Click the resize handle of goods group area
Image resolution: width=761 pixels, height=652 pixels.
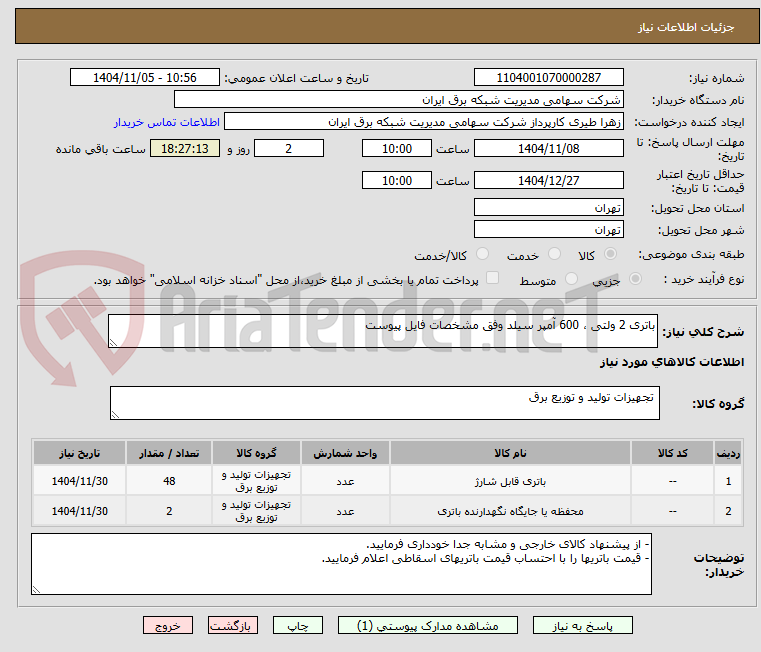[115, 414]
